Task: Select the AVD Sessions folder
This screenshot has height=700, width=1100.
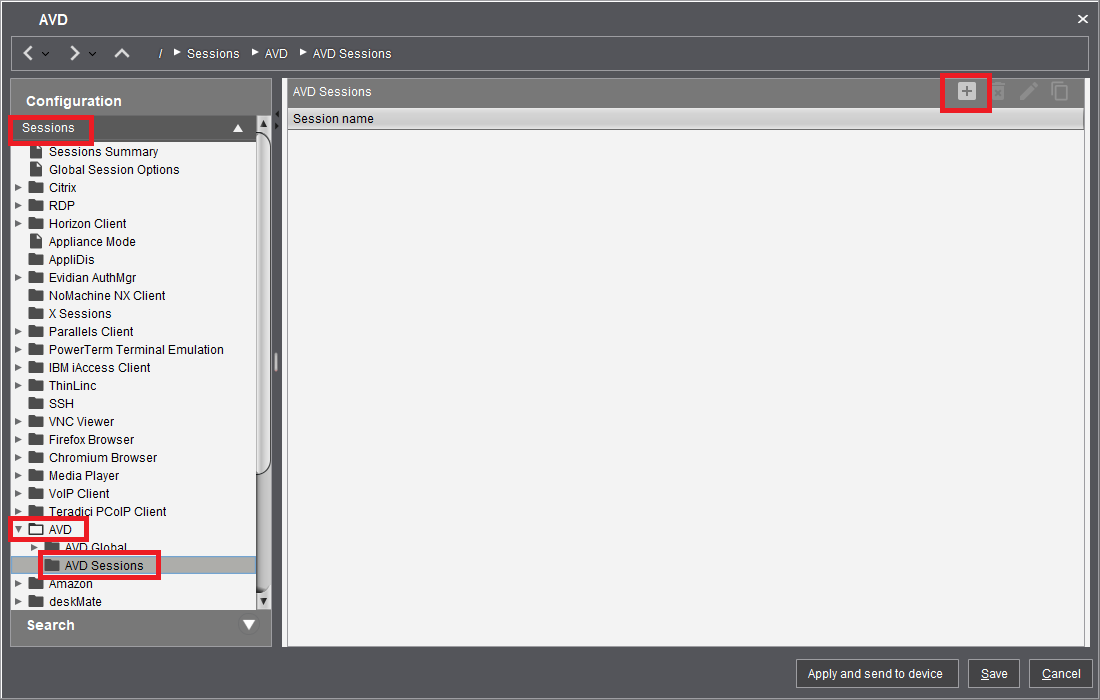Action: (x=103, y=566)
